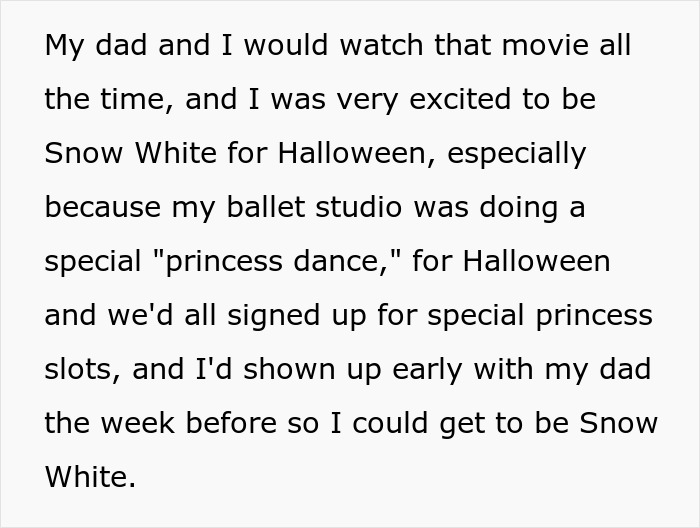Click the opening word "My" of the paragraph
Screen dimensions: 700x528
66,47
